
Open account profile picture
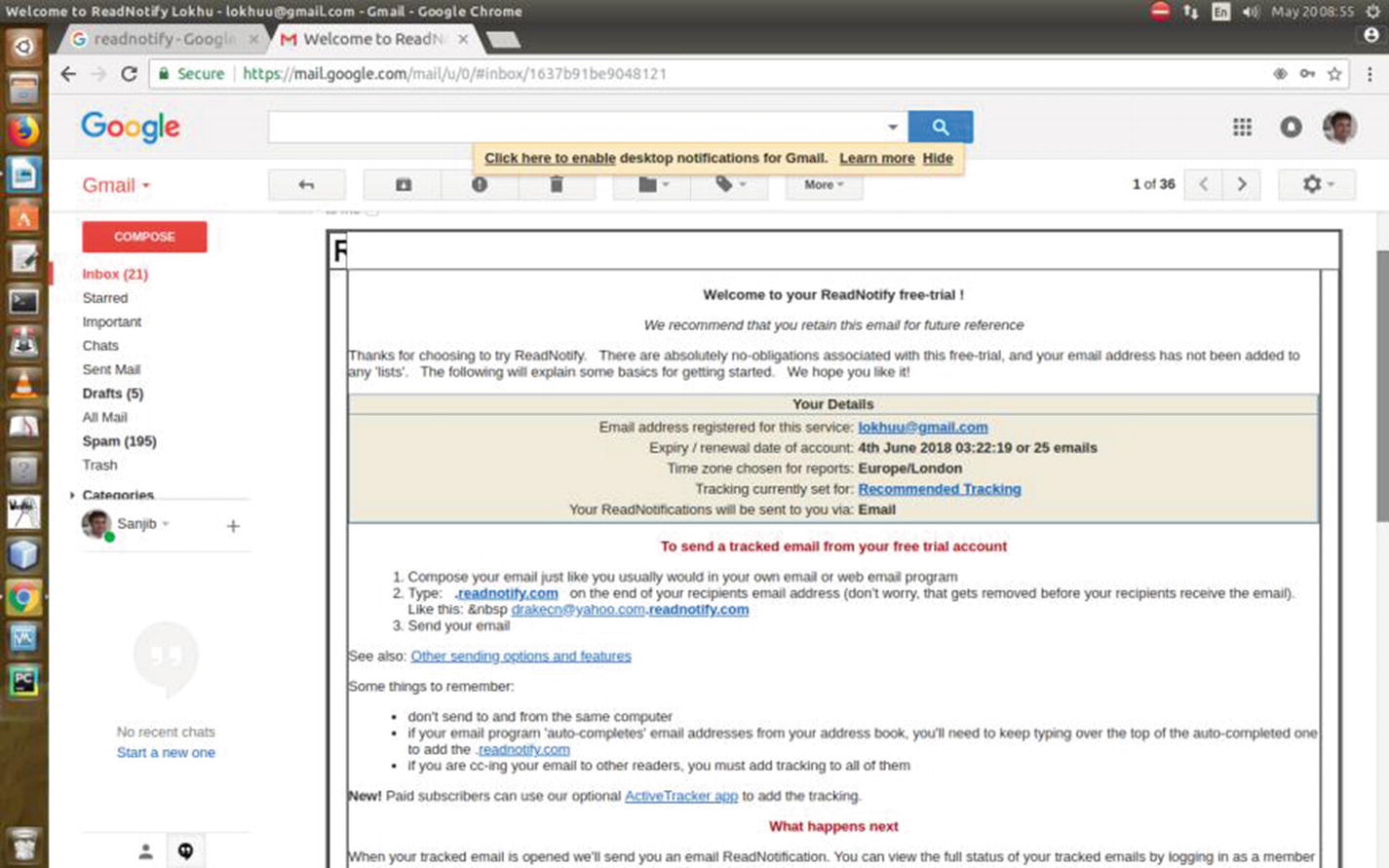click(x=1339, y=127)
